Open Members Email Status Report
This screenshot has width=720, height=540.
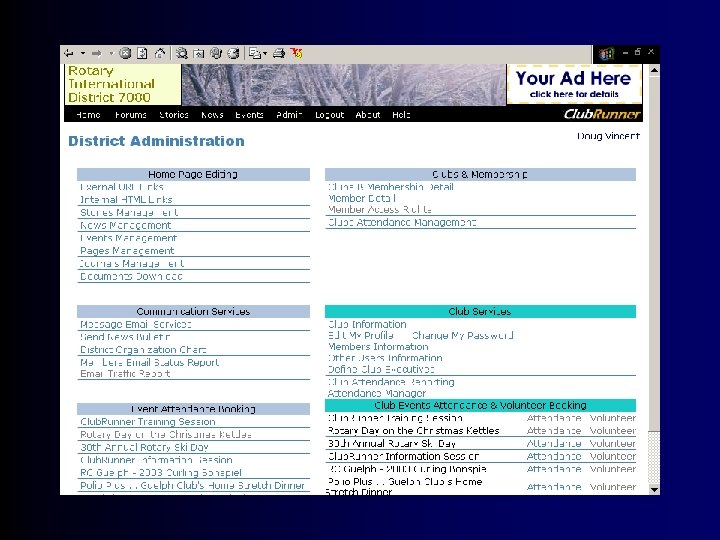tap(150, 362)
